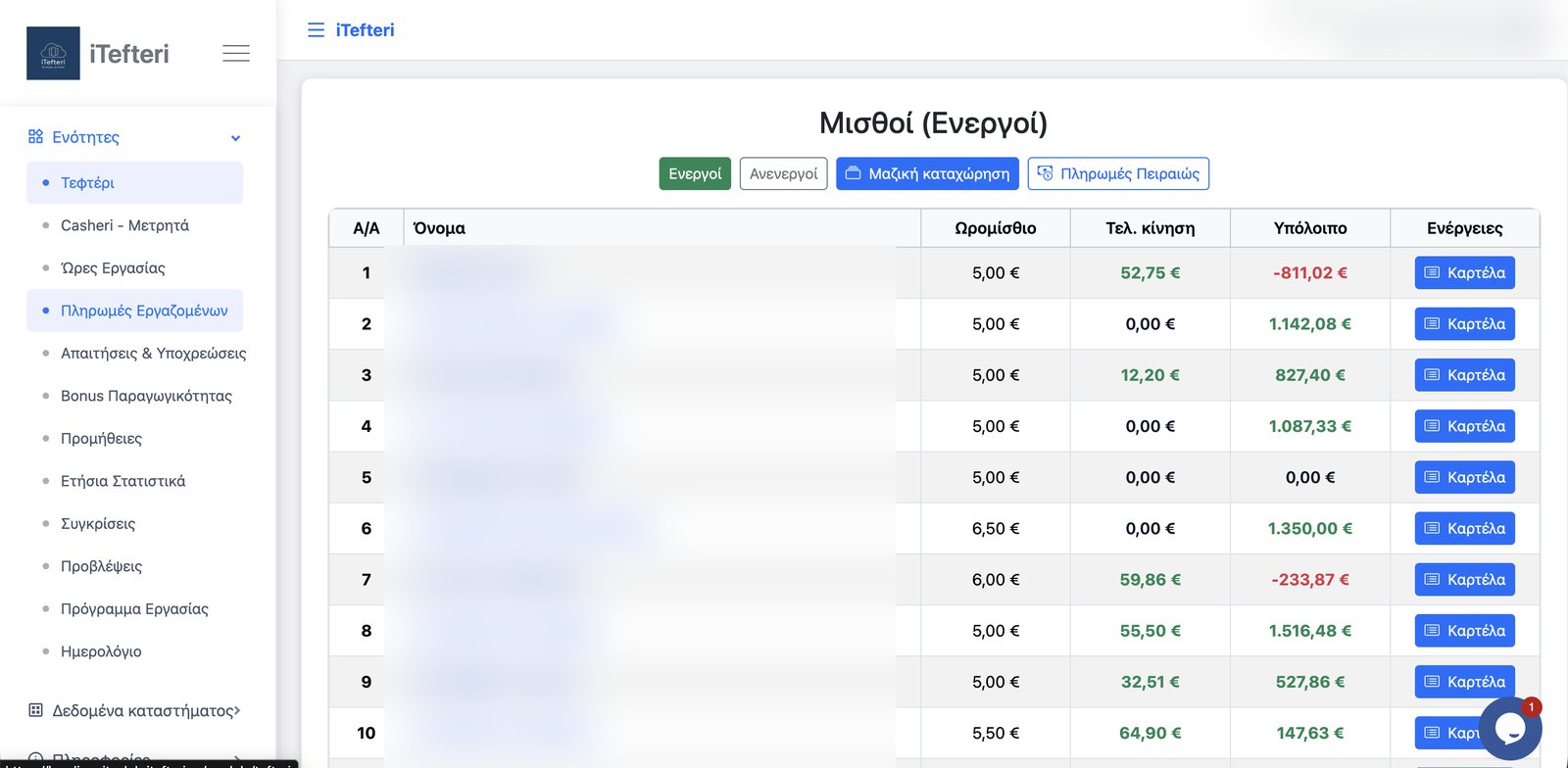
Task: Click hourly rate 5,50 €
Action: click(996, 733)
